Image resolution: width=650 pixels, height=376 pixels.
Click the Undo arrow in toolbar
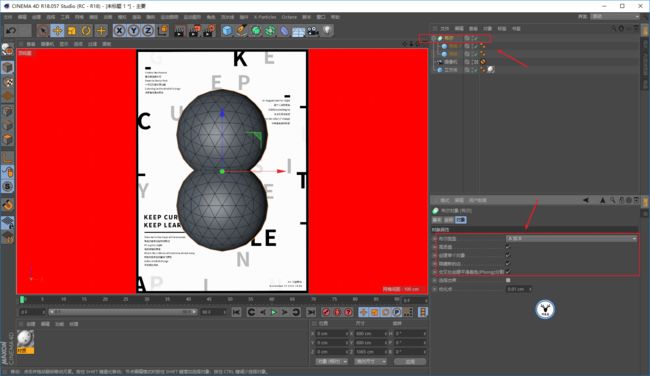click(x=12, y=31)
